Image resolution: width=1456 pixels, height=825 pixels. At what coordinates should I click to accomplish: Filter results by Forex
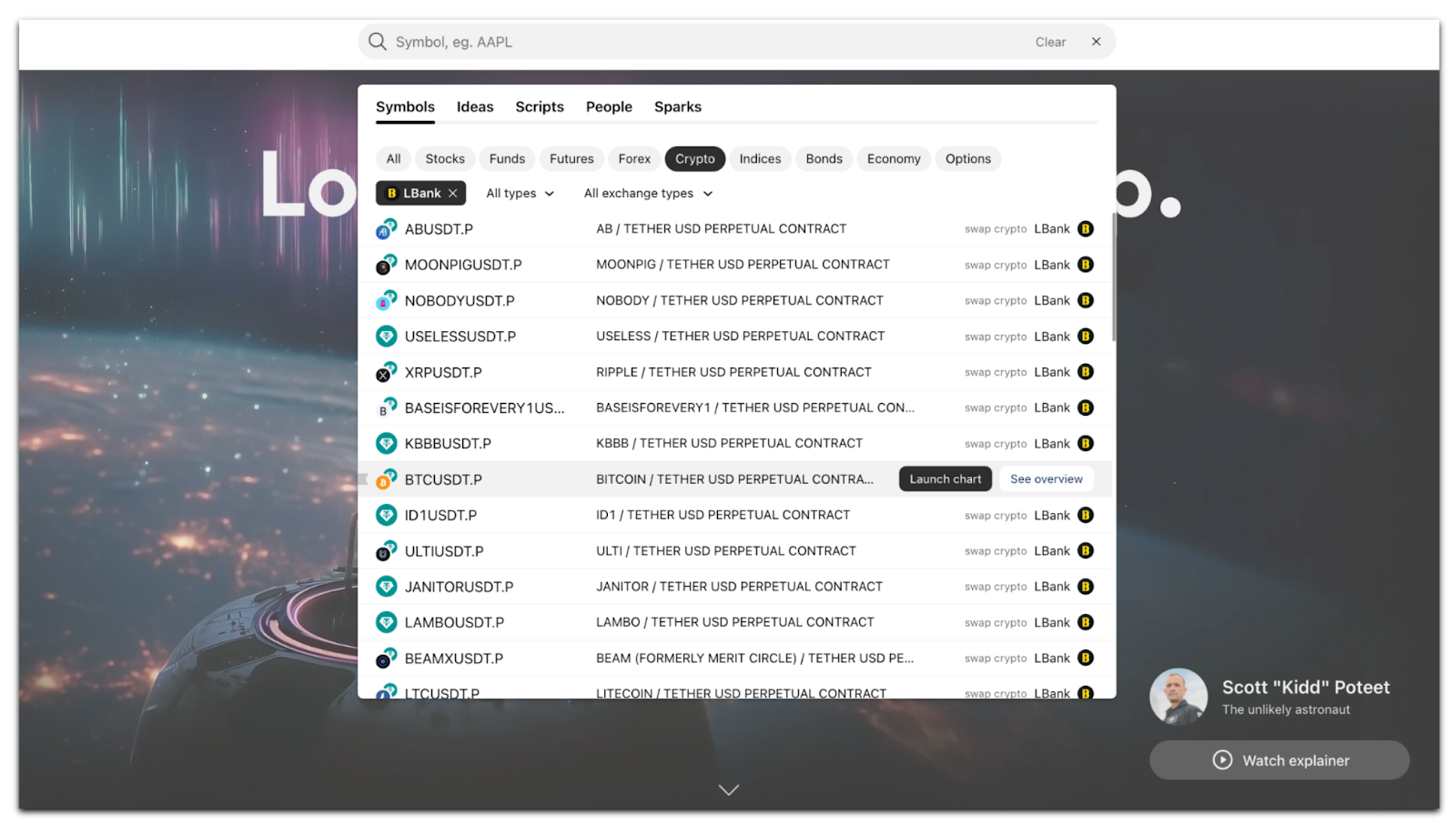(x=634, y=158)
